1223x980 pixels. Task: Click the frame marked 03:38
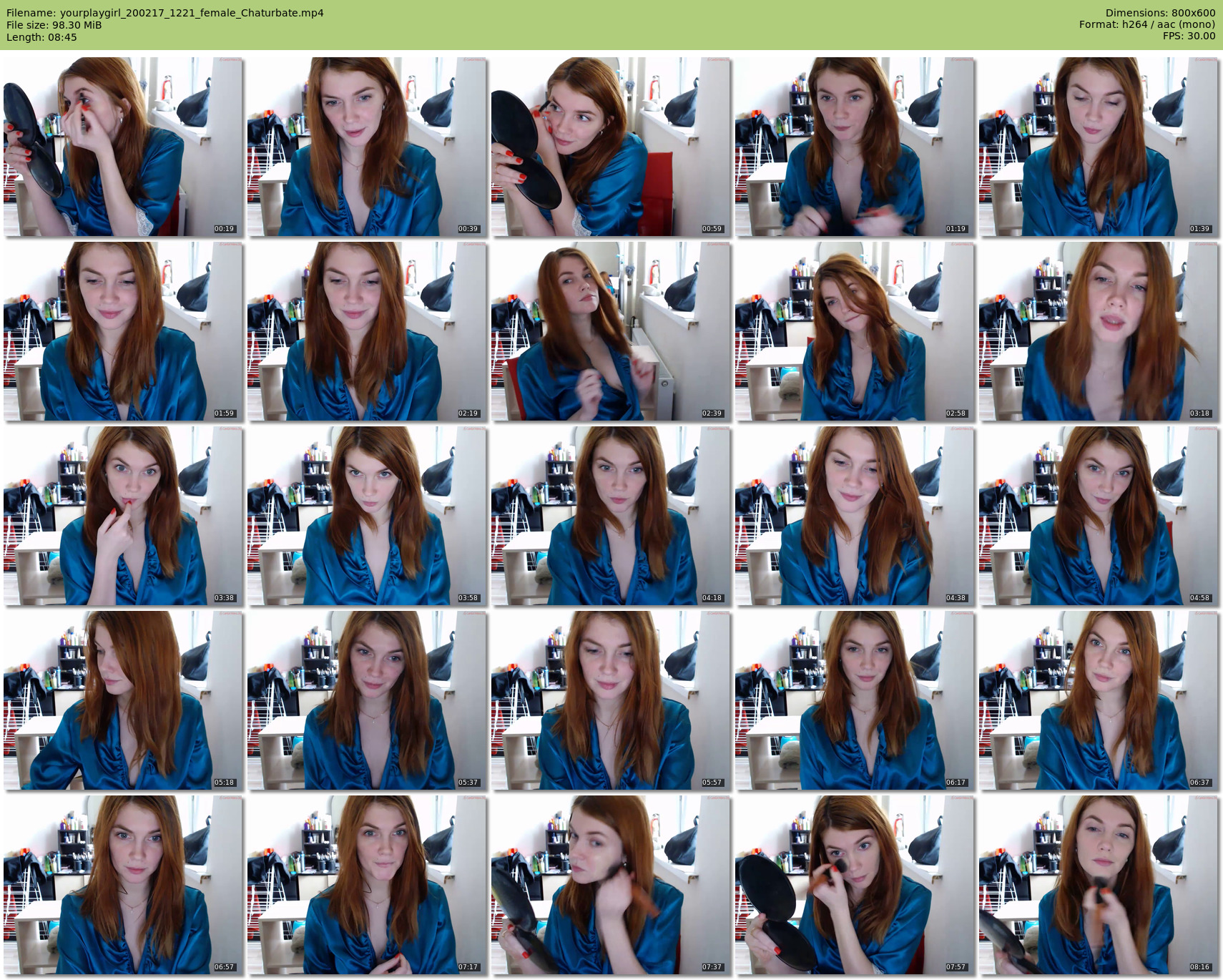123,516
